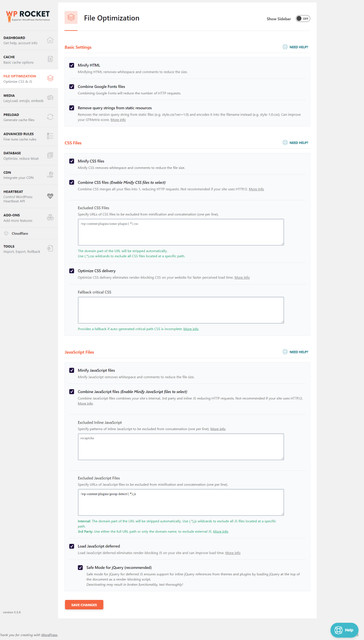Uncheck Remove query strings from static resources
Image resolution: width=364 pixels, height=640 pixels.
pyautogui.click(x=72, y=108)
